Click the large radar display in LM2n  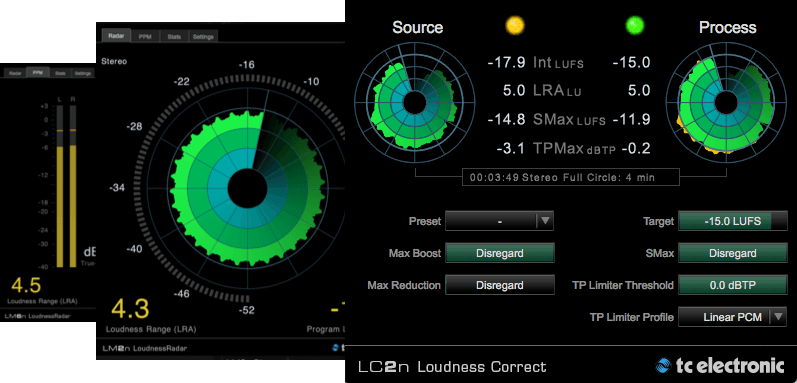248,188
